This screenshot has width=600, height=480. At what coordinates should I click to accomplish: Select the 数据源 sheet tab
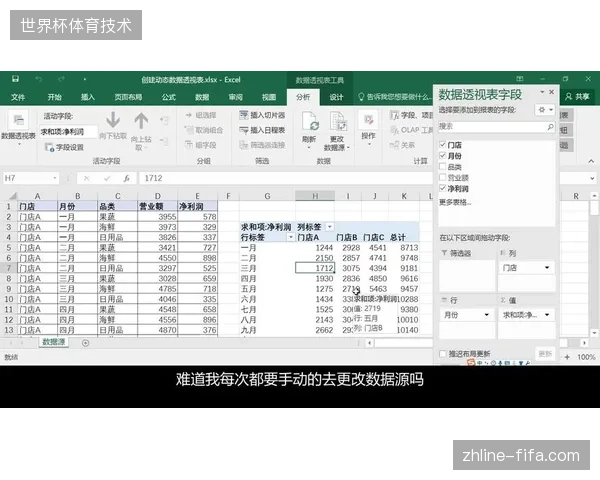pyautogui.click(x=54, y=342)
